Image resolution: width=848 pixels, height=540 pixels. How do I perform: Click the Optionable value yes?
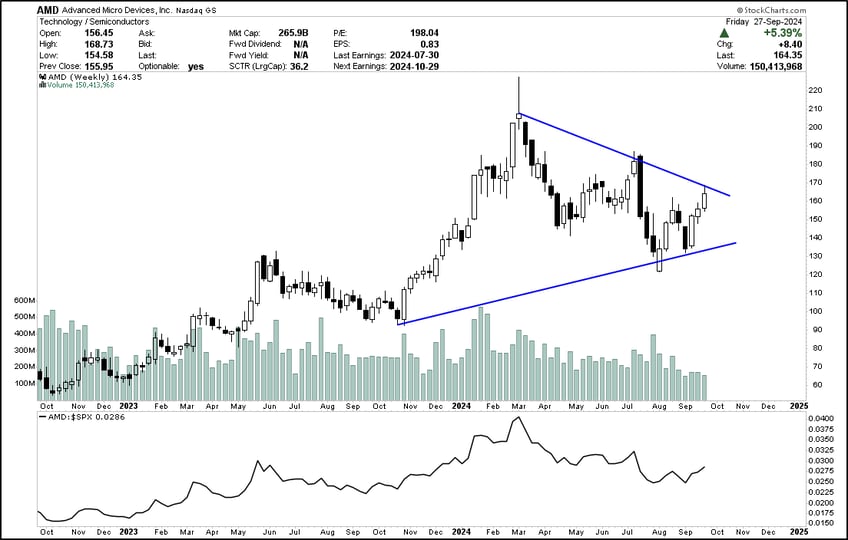click(x=196, y=67)
